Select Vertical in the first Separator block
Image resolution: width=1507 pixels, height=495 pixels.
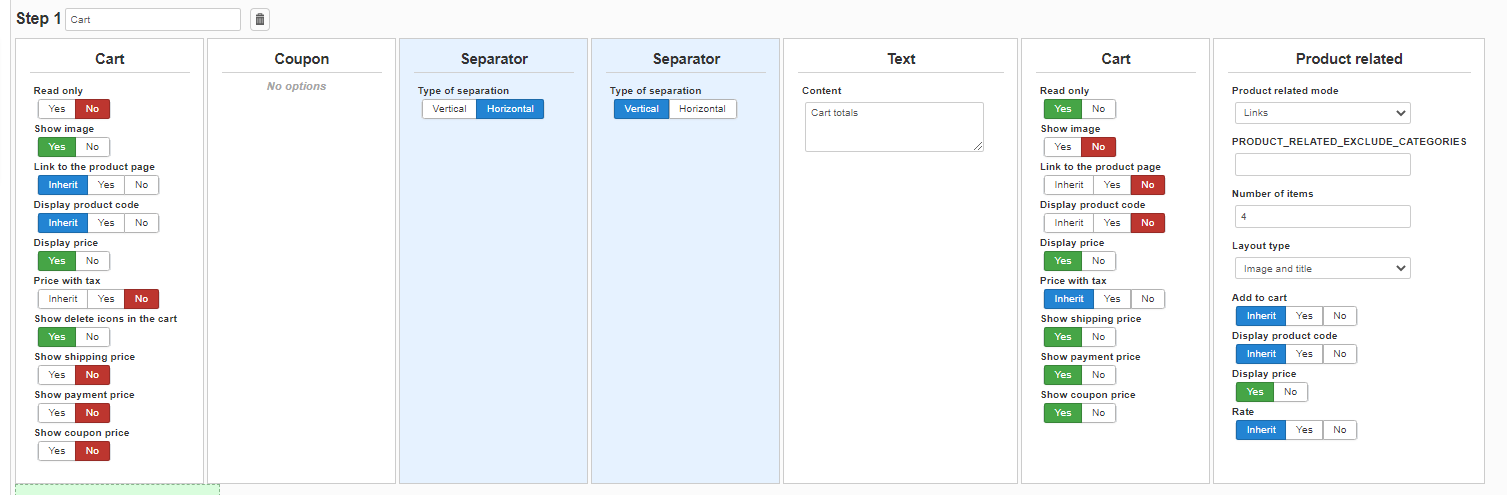point(449,109)
